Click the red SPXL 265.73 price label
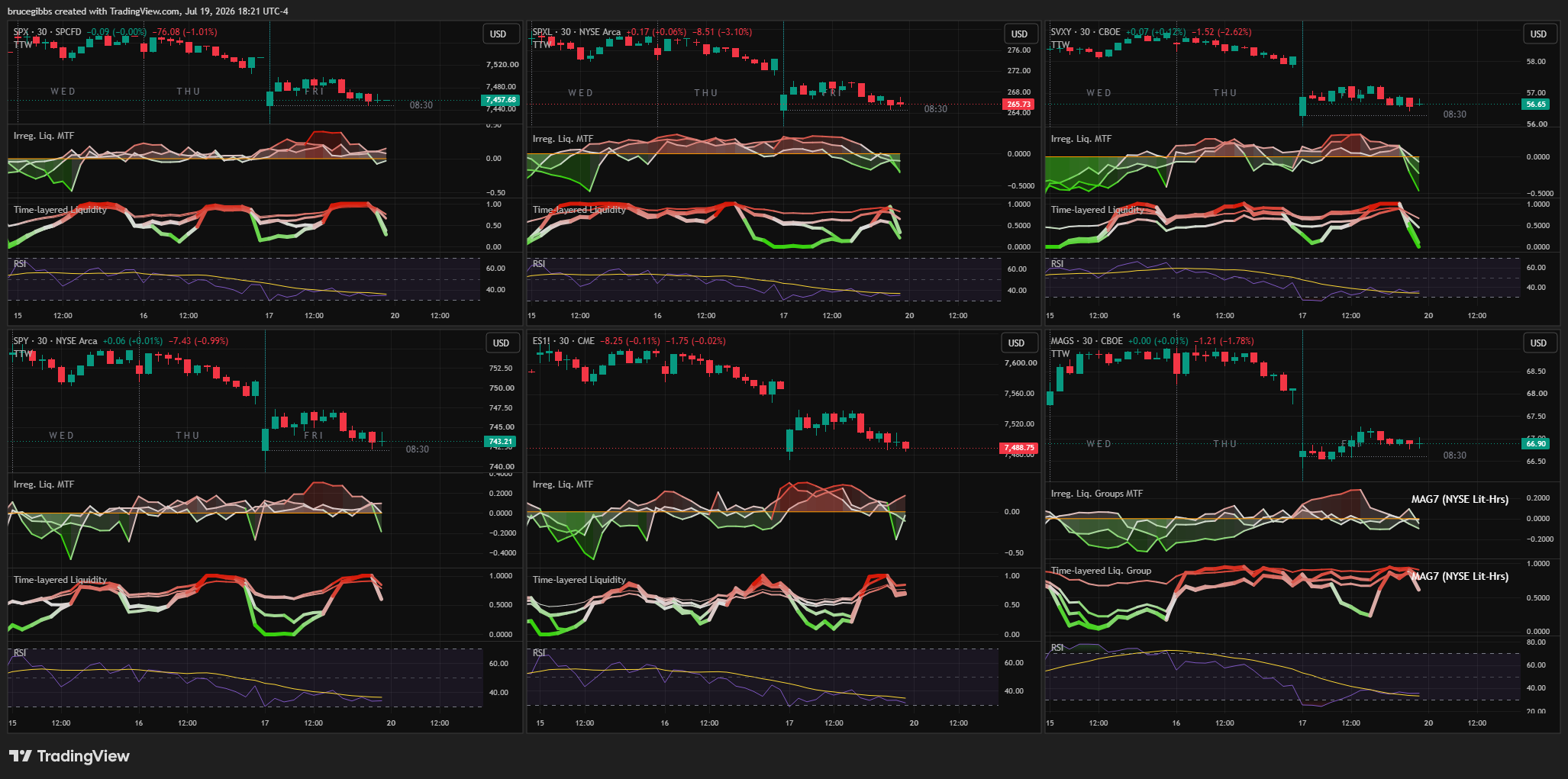 pos(1018,105)
